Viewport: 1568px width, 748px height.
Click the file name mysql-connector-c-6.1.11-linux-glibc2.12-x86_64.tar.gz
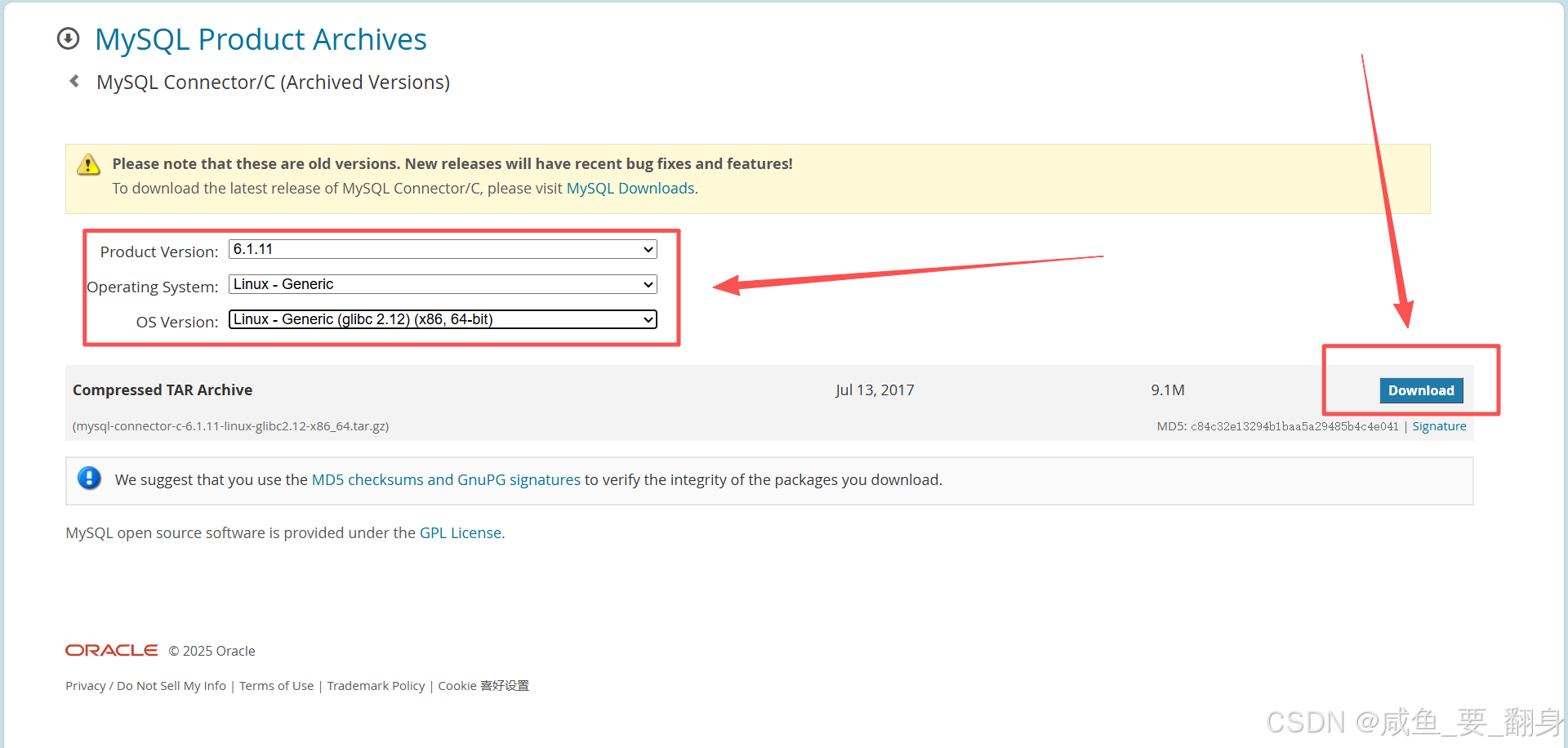230,426
